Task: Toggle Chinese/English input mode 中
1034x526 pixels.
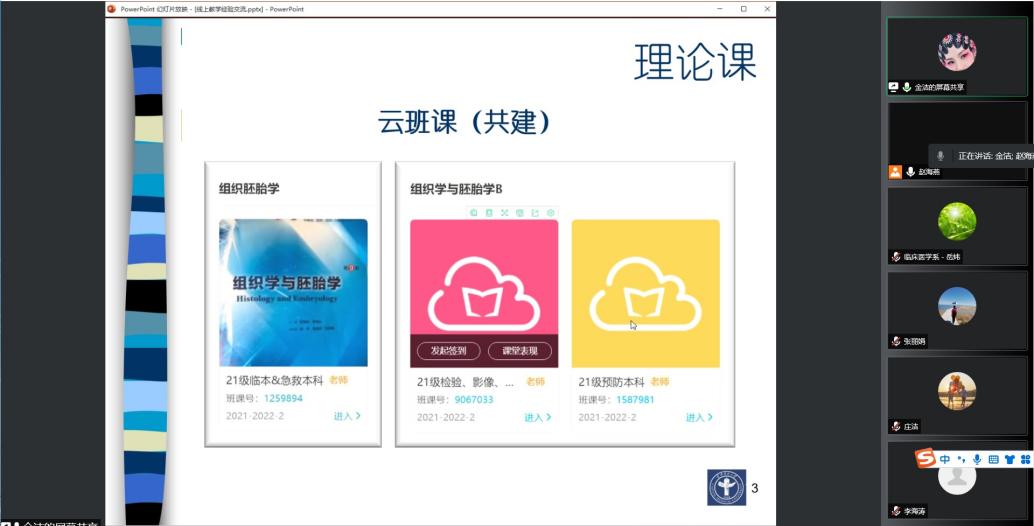Action: point(945,459)
